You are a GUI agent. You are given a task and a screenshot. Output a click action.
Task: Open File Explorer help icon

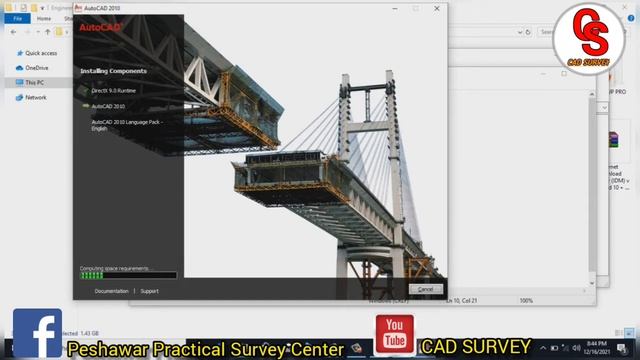(631, 18)
